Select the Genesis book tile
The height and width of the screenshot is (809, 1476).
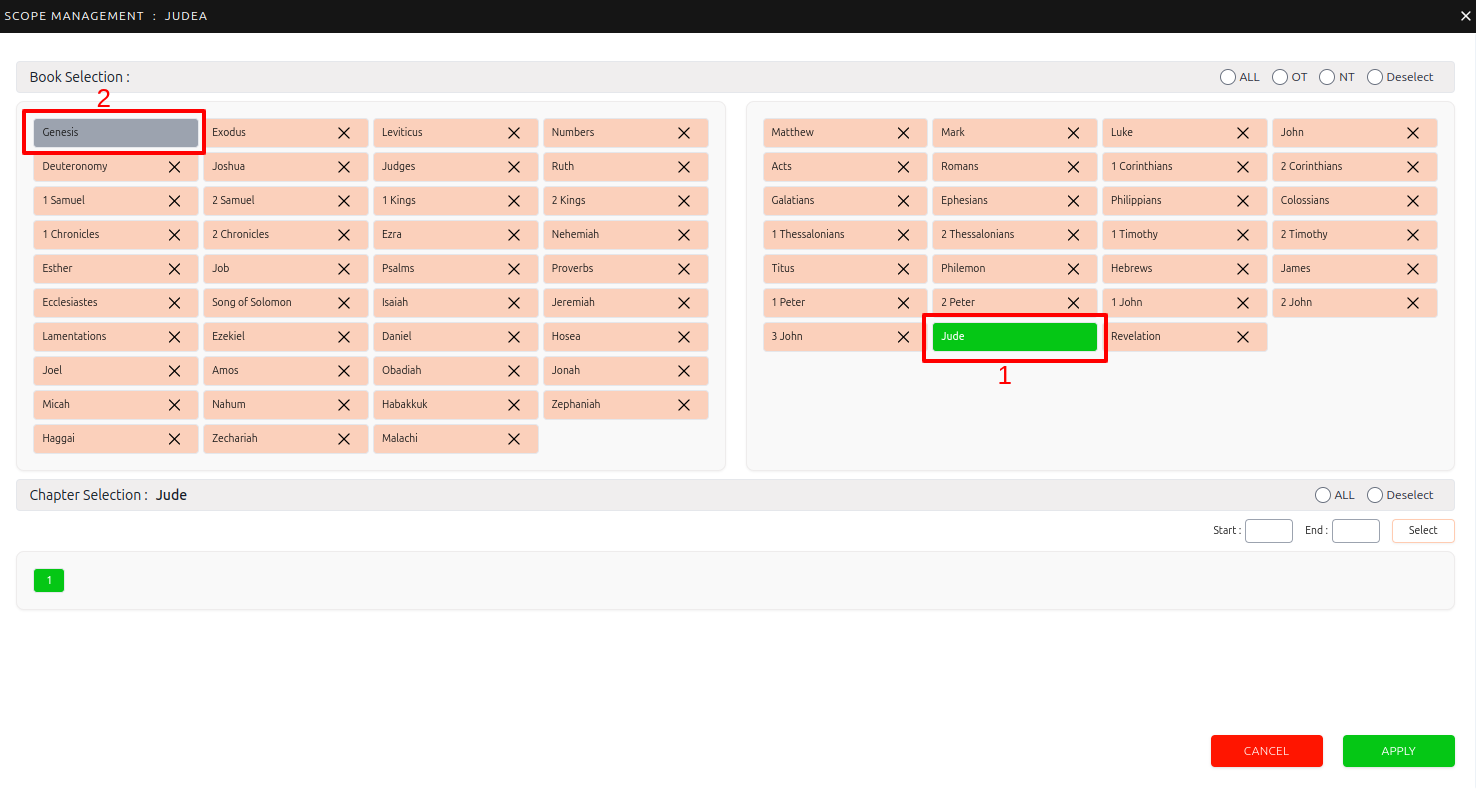click(x=116, y=133)
